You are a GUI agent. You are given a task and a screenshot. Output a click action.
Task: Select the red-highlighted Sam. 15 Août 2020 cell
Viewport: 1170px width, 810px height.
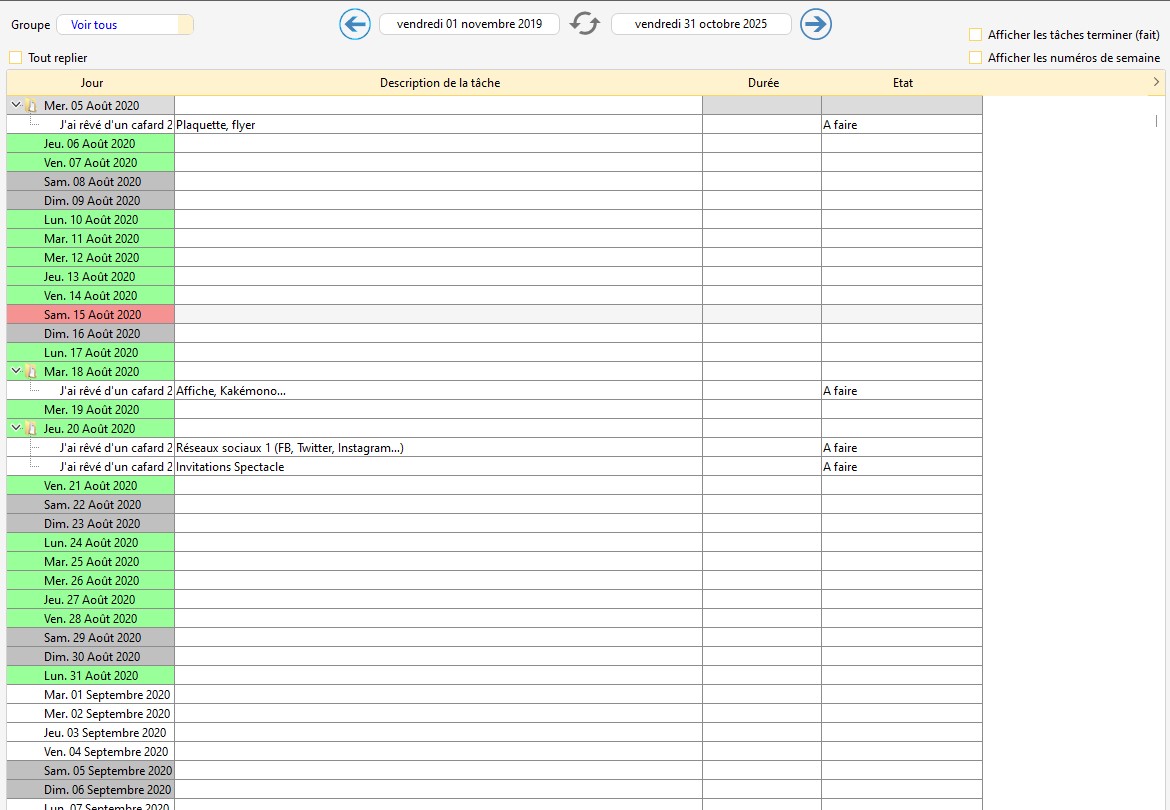(x=91, y=315)
